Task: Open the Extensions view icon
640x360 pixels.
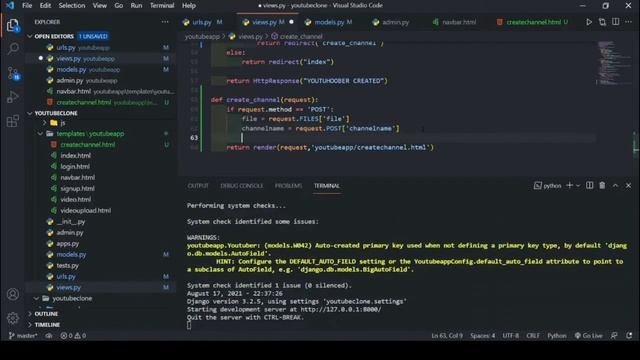Action: point(13,121)
